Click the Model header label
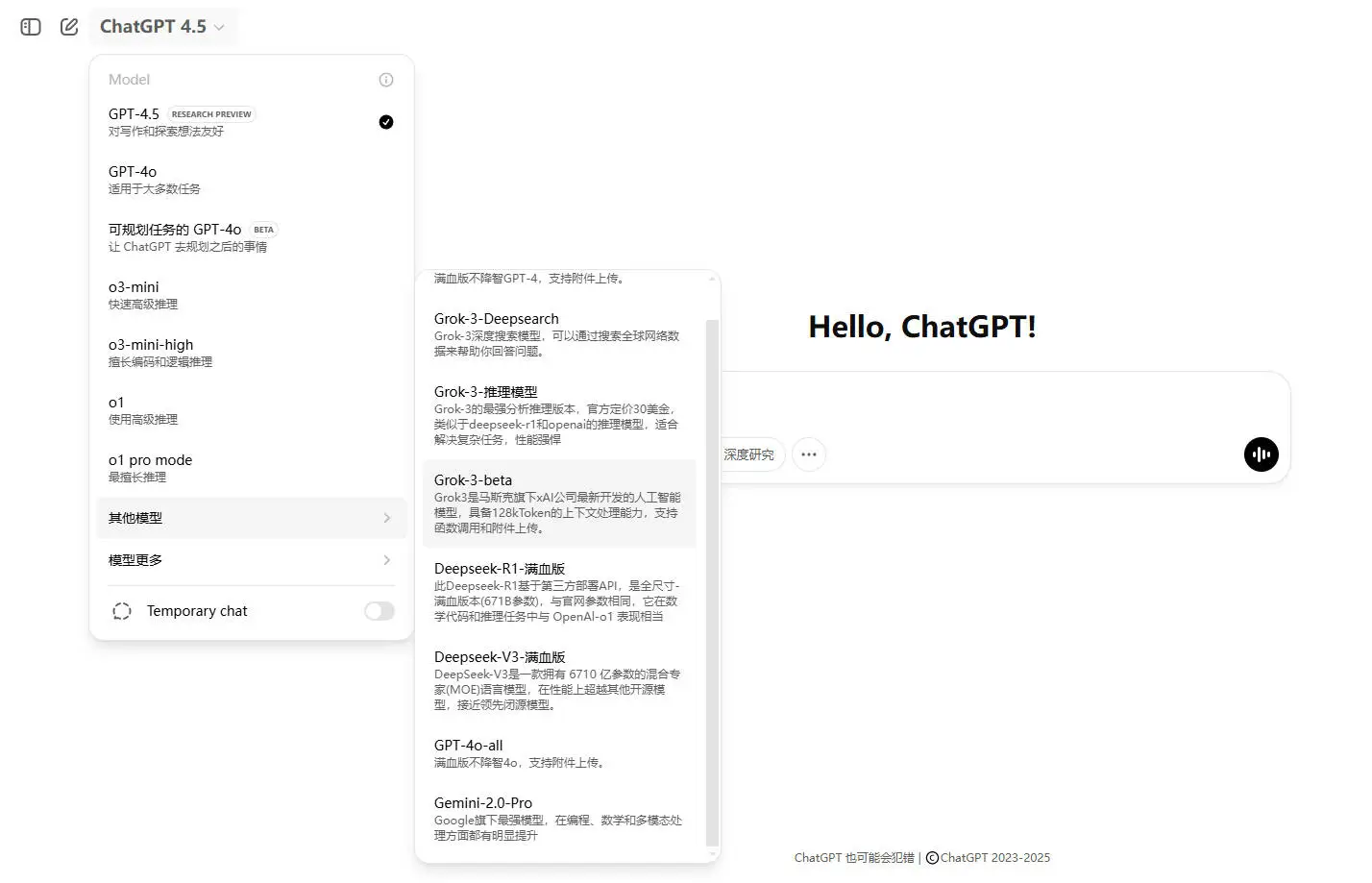This screenshot has height=883, width=1372. click(x=129, y=80)
